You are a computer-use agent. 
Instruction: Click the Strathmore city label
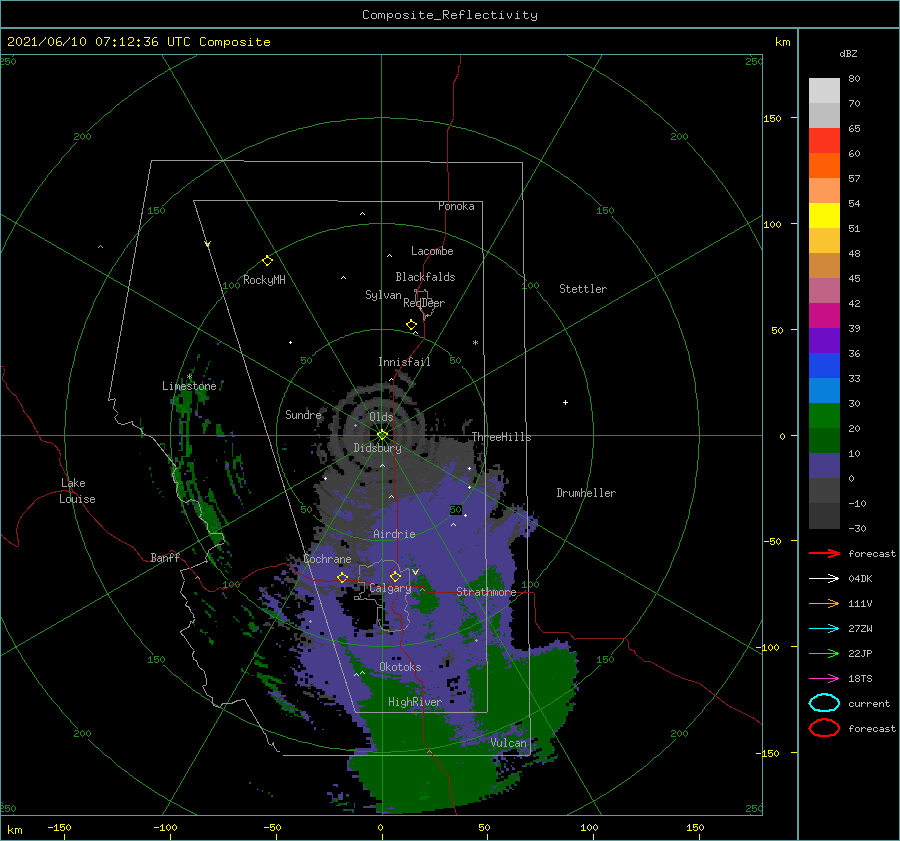click(486, 592)
